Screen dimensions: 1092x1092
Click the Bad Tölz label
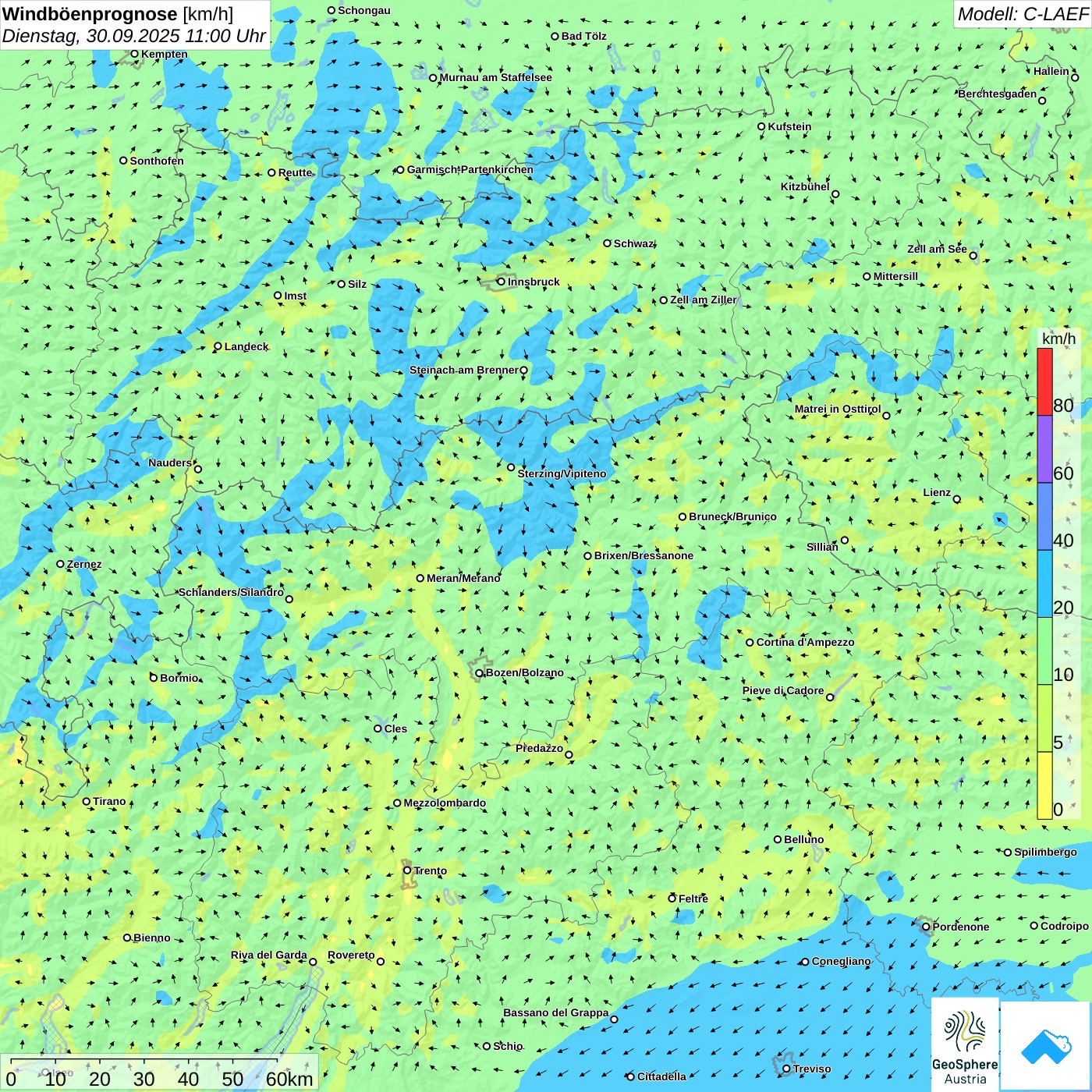(x=584, y=36)
